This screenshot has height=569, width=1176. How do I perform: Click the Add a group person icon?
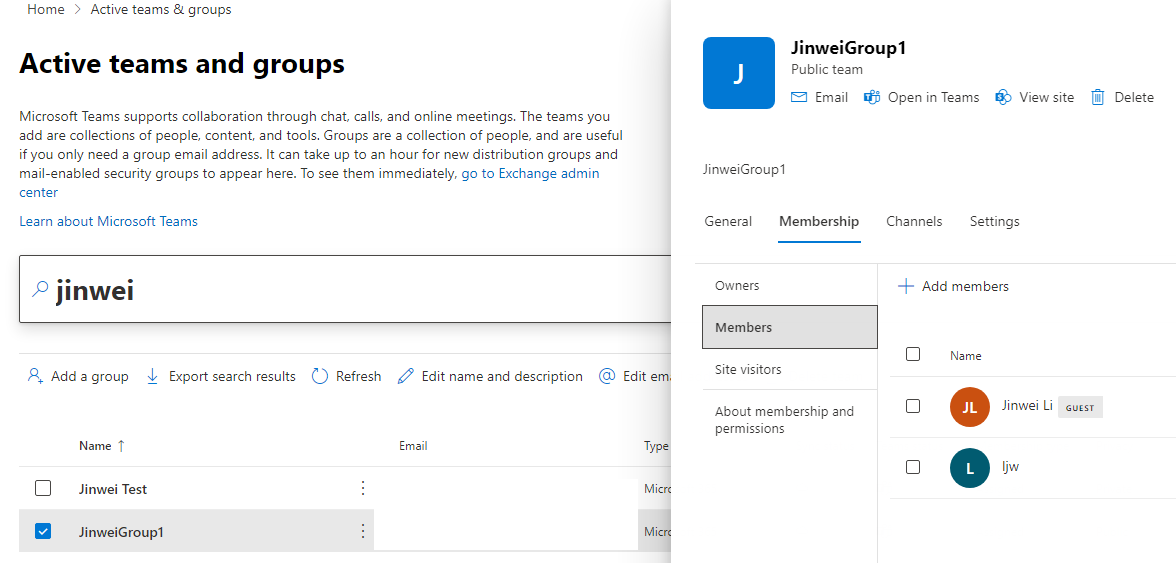[35, 376]
